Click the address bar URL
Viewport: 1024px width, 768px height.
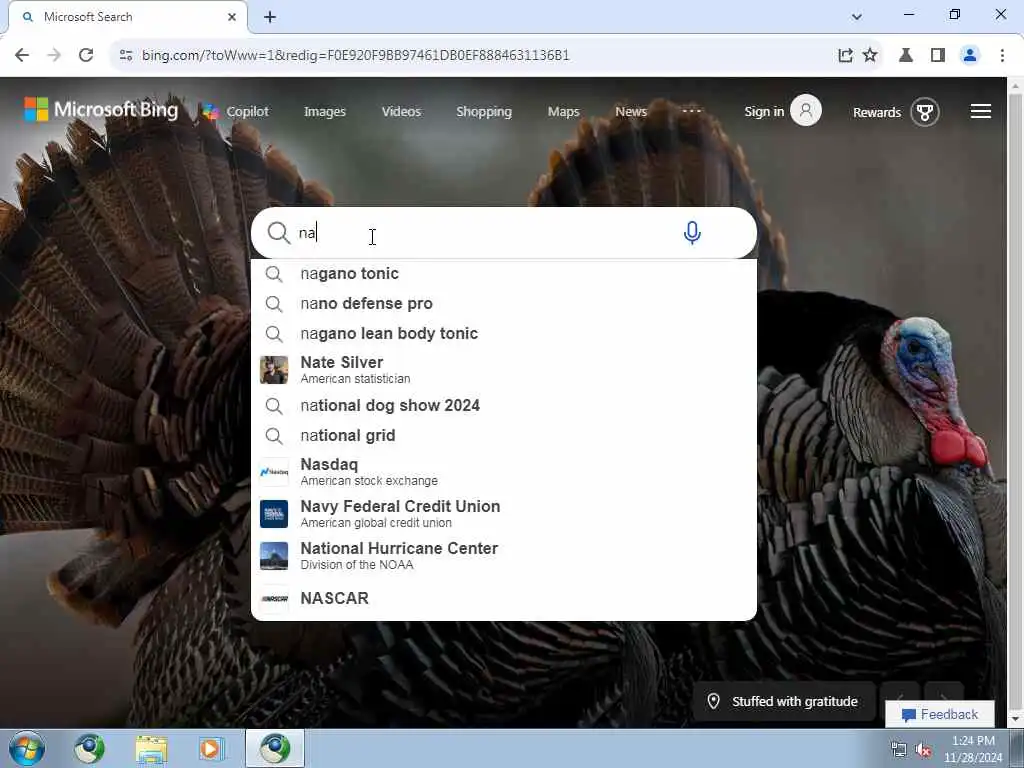(x=355, y=56)
